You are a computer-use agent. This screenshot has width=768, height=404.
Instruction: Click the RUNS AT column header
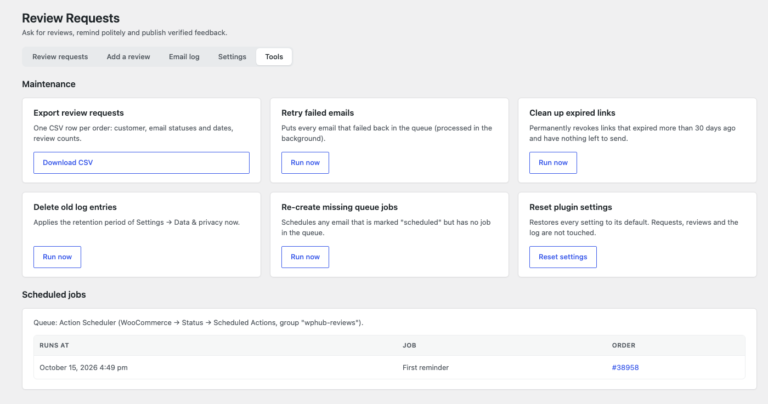tap(54, 346)
